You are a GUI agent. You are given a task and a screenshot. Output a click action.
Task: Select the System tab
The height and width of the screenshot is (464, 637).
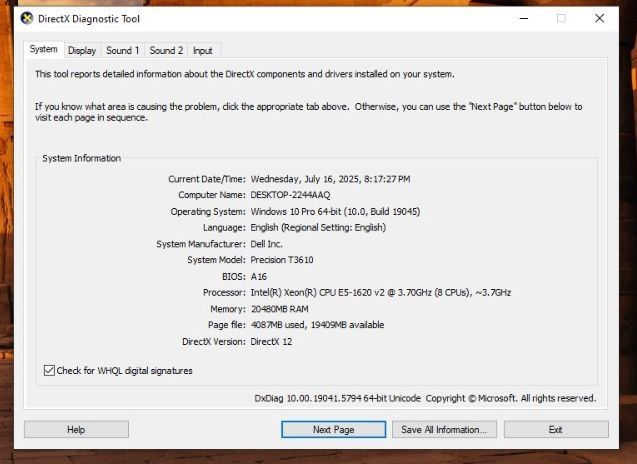click(x=43, y=49)
